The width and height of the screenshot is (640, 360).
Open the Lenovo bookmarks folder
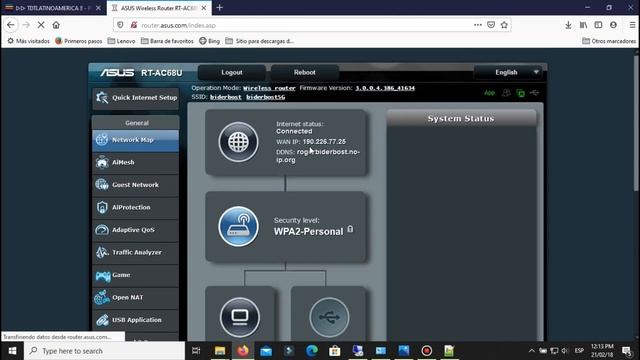click(121, 41)
